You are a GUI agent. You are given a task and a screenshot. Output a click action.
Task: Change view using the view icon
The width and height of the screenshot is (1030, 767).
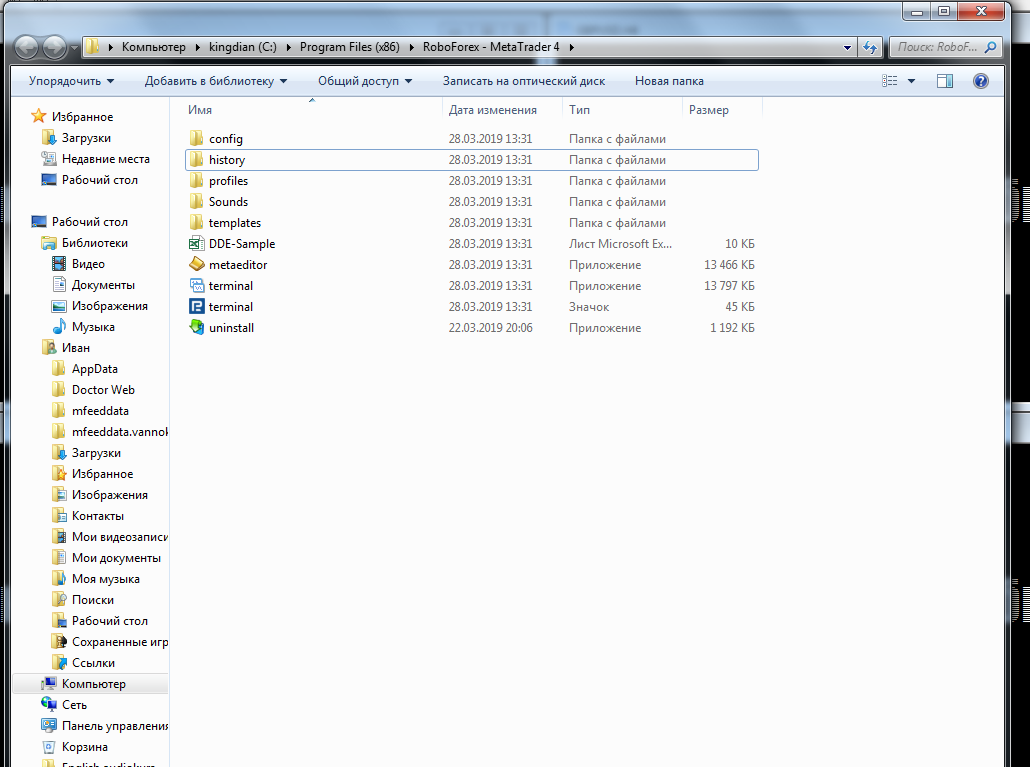tap(889, 81)
